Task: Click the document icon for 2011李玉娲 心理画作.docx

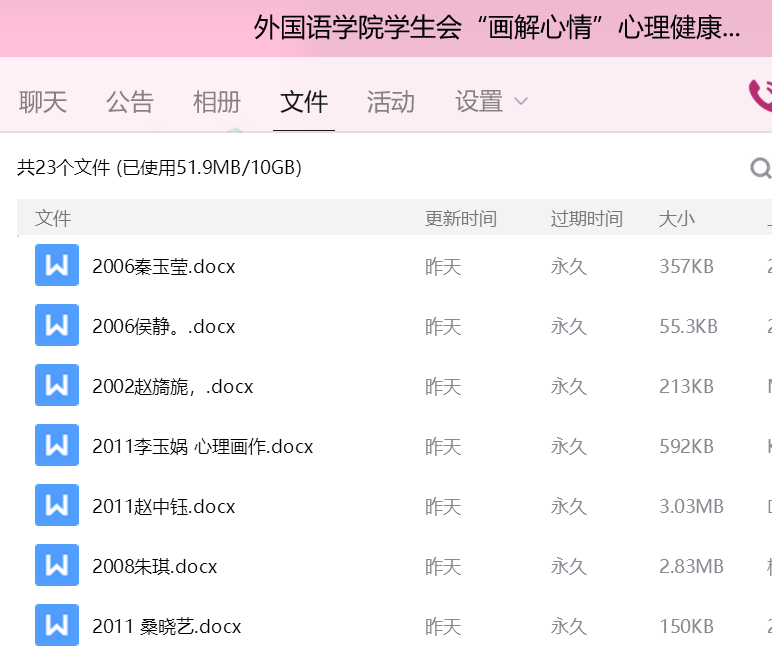Action: point(57,446)
